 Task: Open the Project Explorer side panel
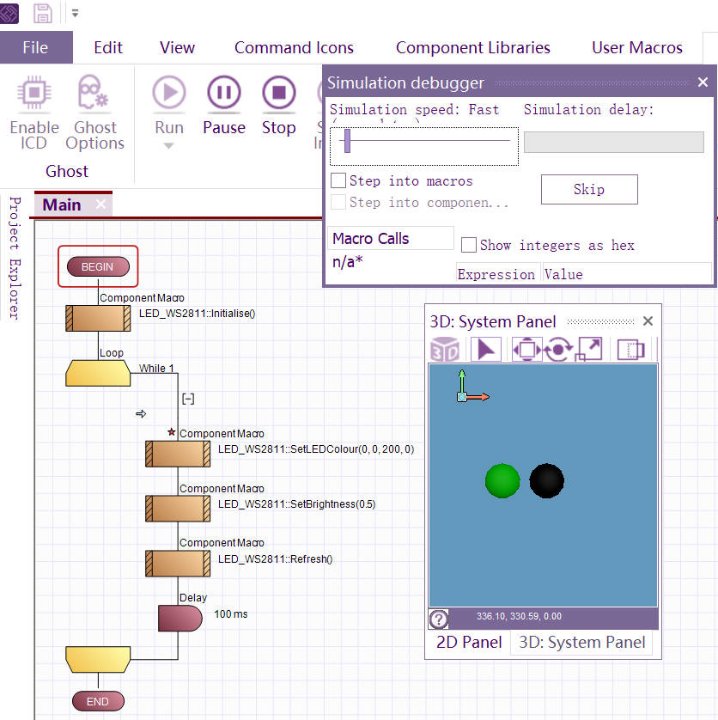point(14,257)
